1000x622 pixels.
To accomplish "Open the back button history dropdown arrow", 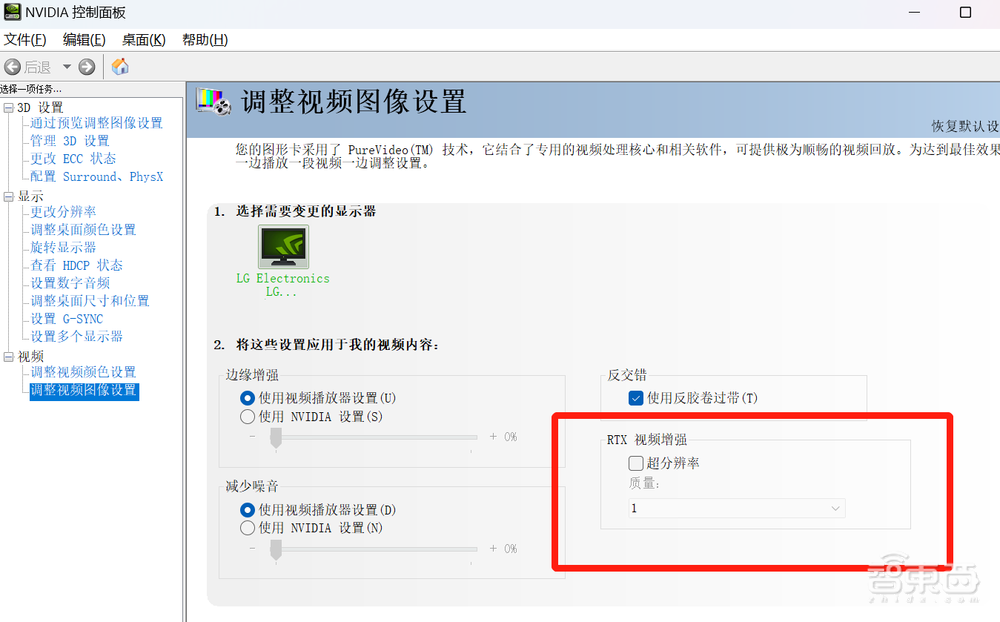I will (67, 66).
